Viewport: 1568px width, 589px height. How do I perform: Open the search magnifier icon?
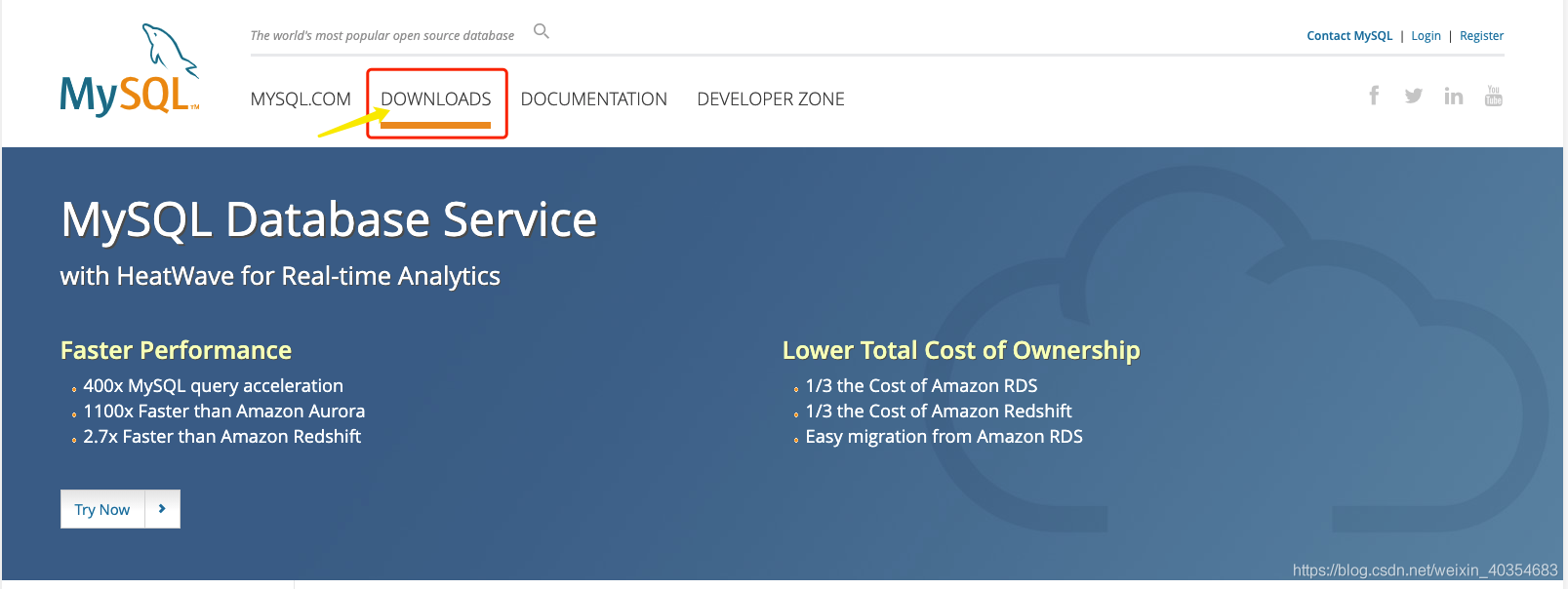click(x=542, y=32)
